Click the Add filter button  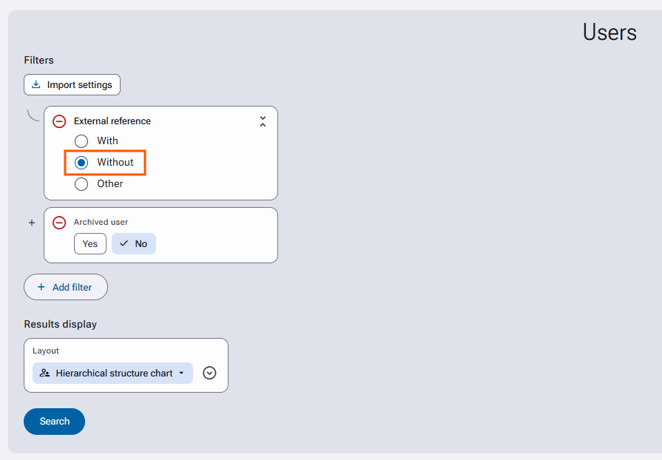click(x=66, y=287)
